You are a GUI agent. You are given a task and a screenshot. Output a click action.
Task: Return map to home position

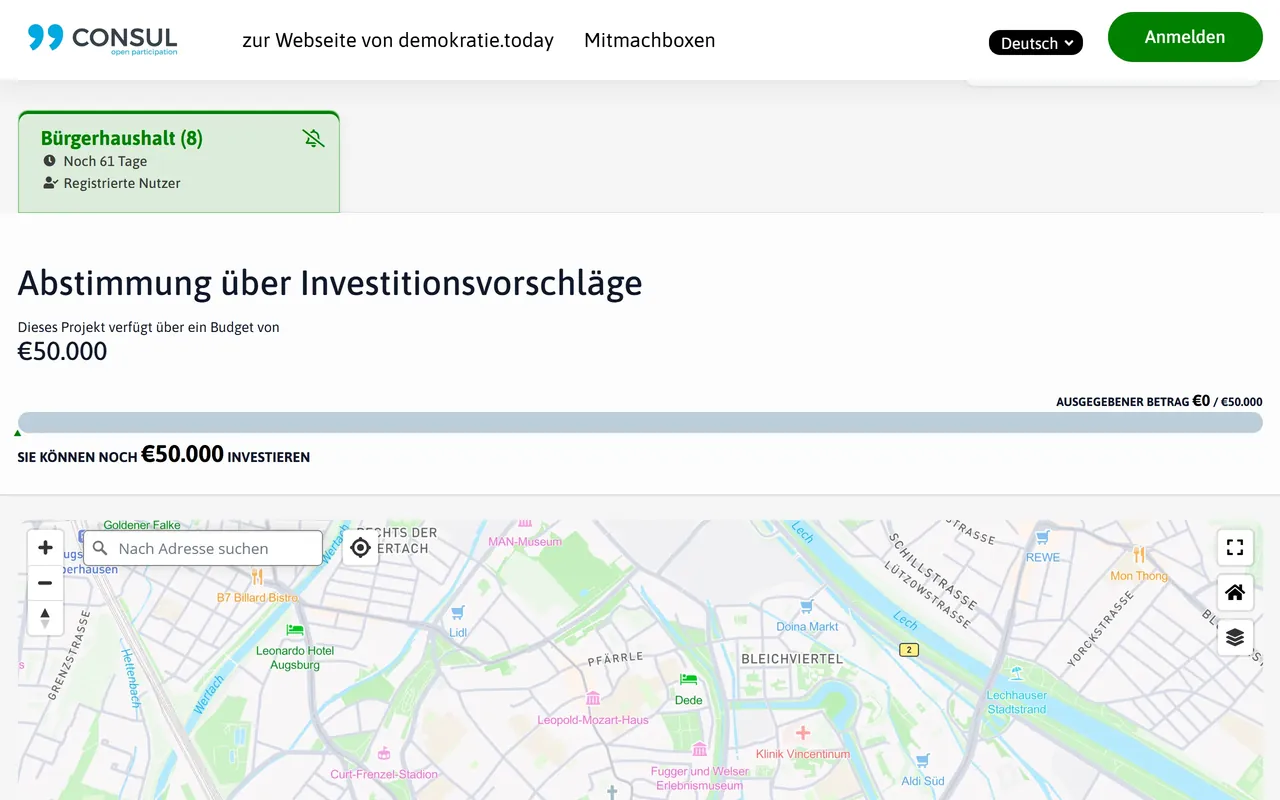(x=1235, y=592)
